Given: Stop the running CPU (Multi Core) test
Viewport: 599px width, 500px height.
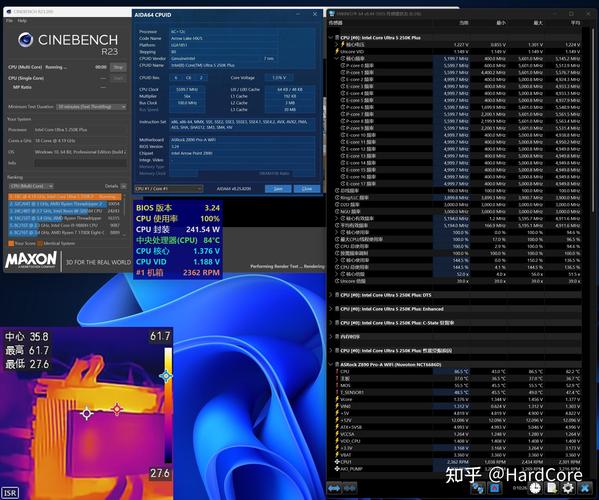Looking at the screenshot, I should [x=118, y=67].
